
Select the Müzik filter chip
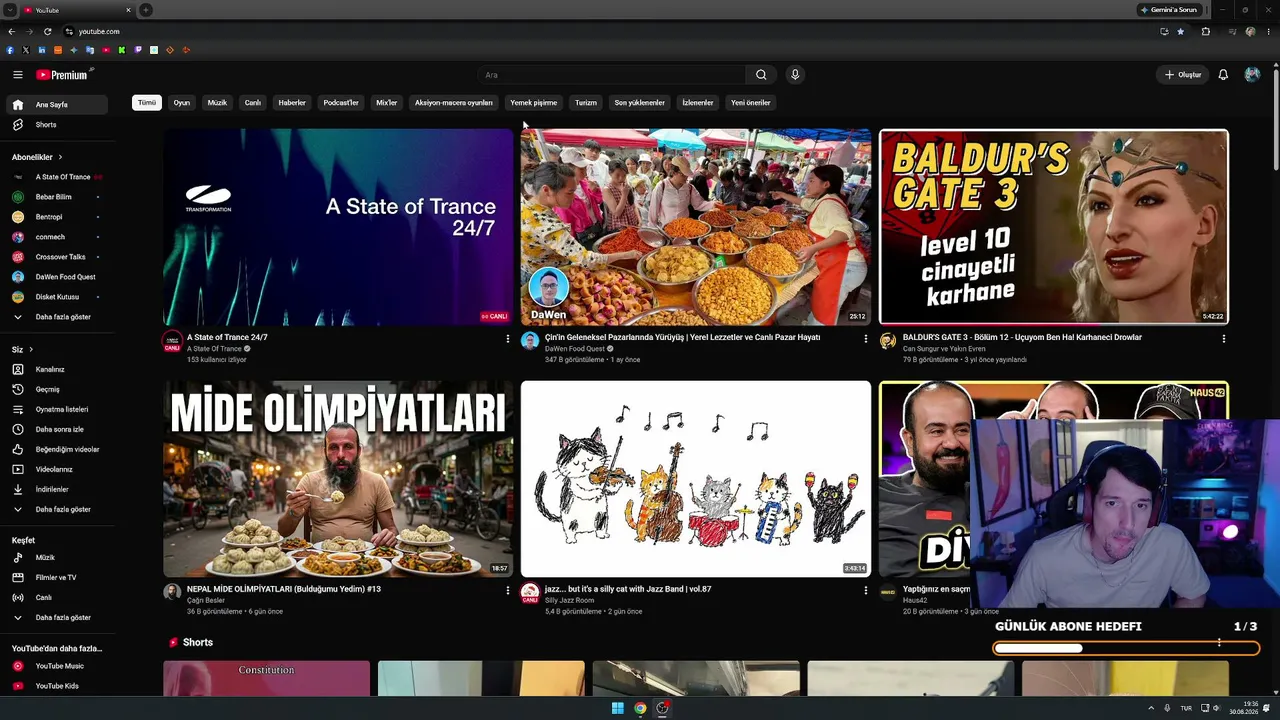click(217, 103)
